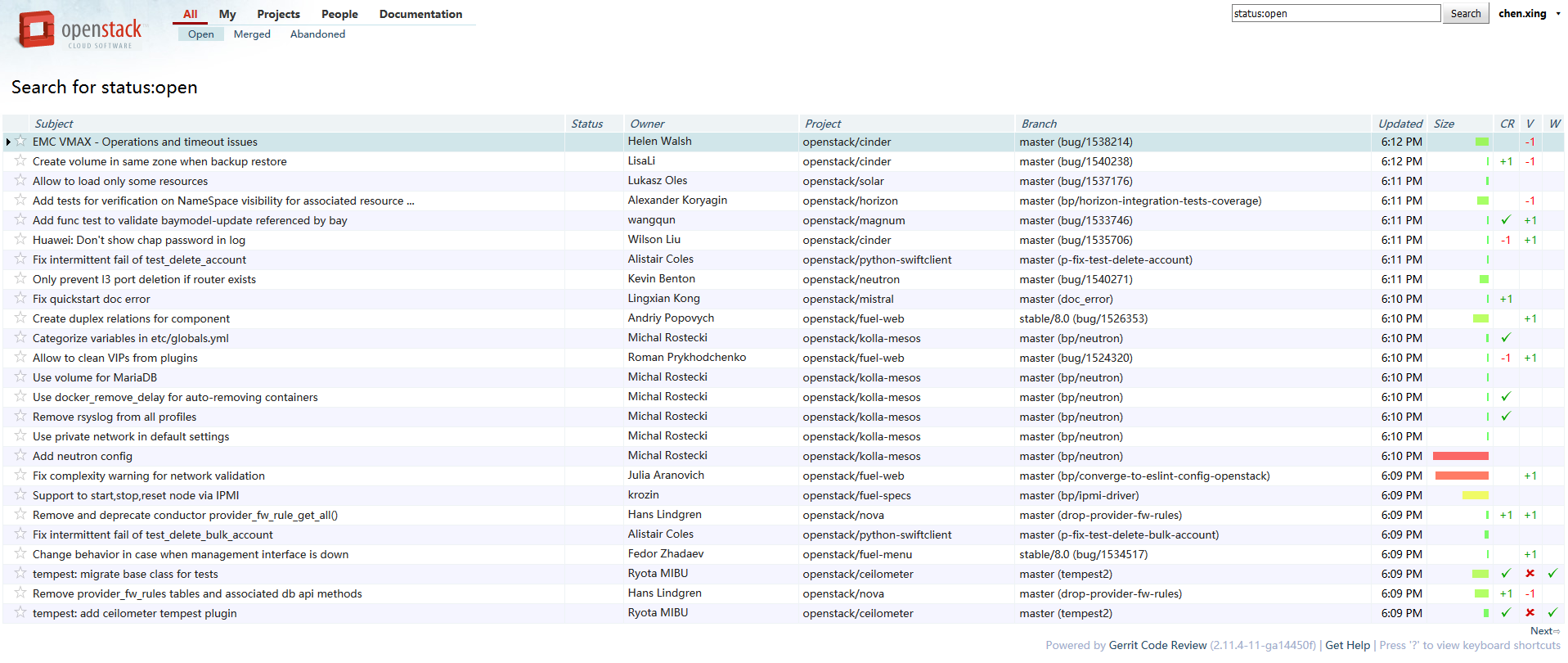Click the Search button
Screen dimensions: 1568x663
(x=1466, y=13)
